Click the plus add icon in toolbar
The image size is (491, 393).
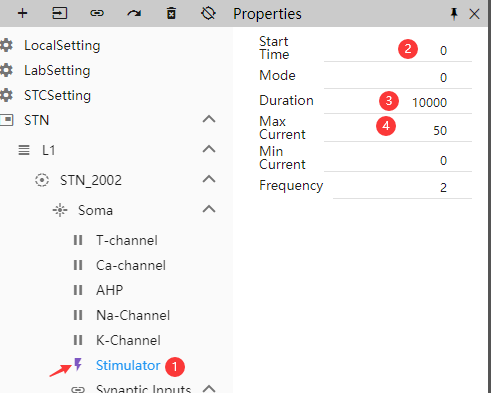[x=22, y=13]
